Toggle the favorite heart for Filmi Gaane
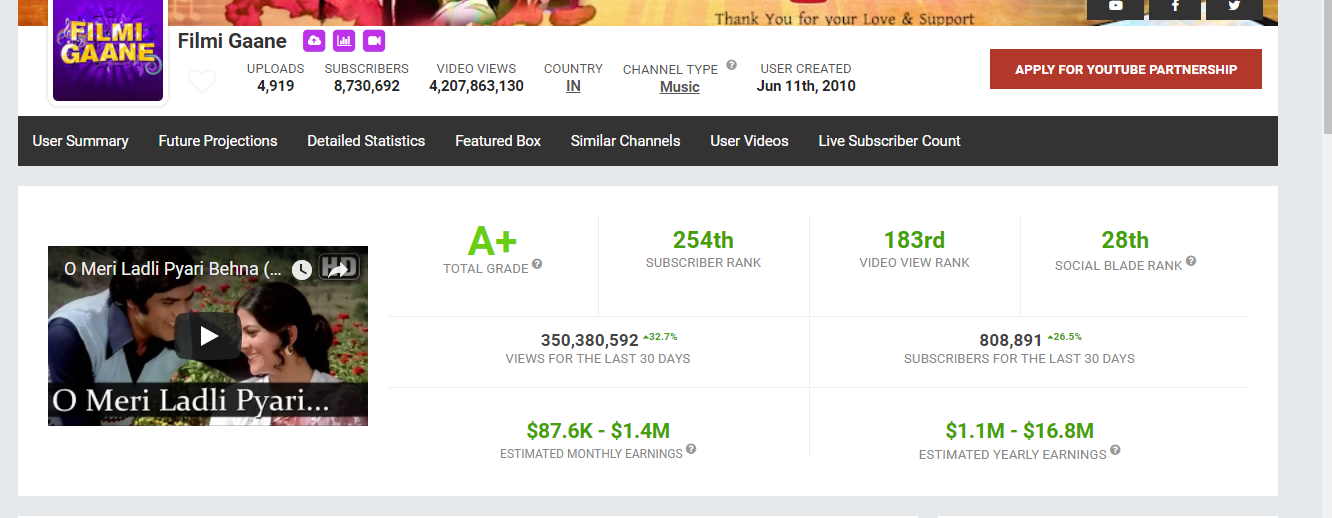 click(x=202, y=81)
